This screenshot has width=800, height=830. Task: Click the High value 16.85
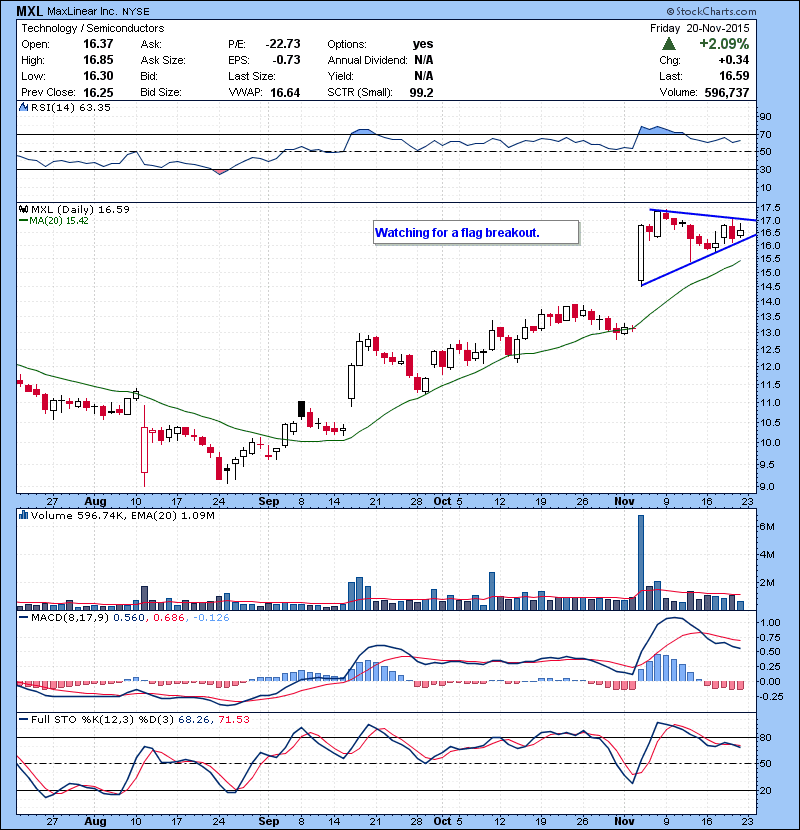click(98, 60)
